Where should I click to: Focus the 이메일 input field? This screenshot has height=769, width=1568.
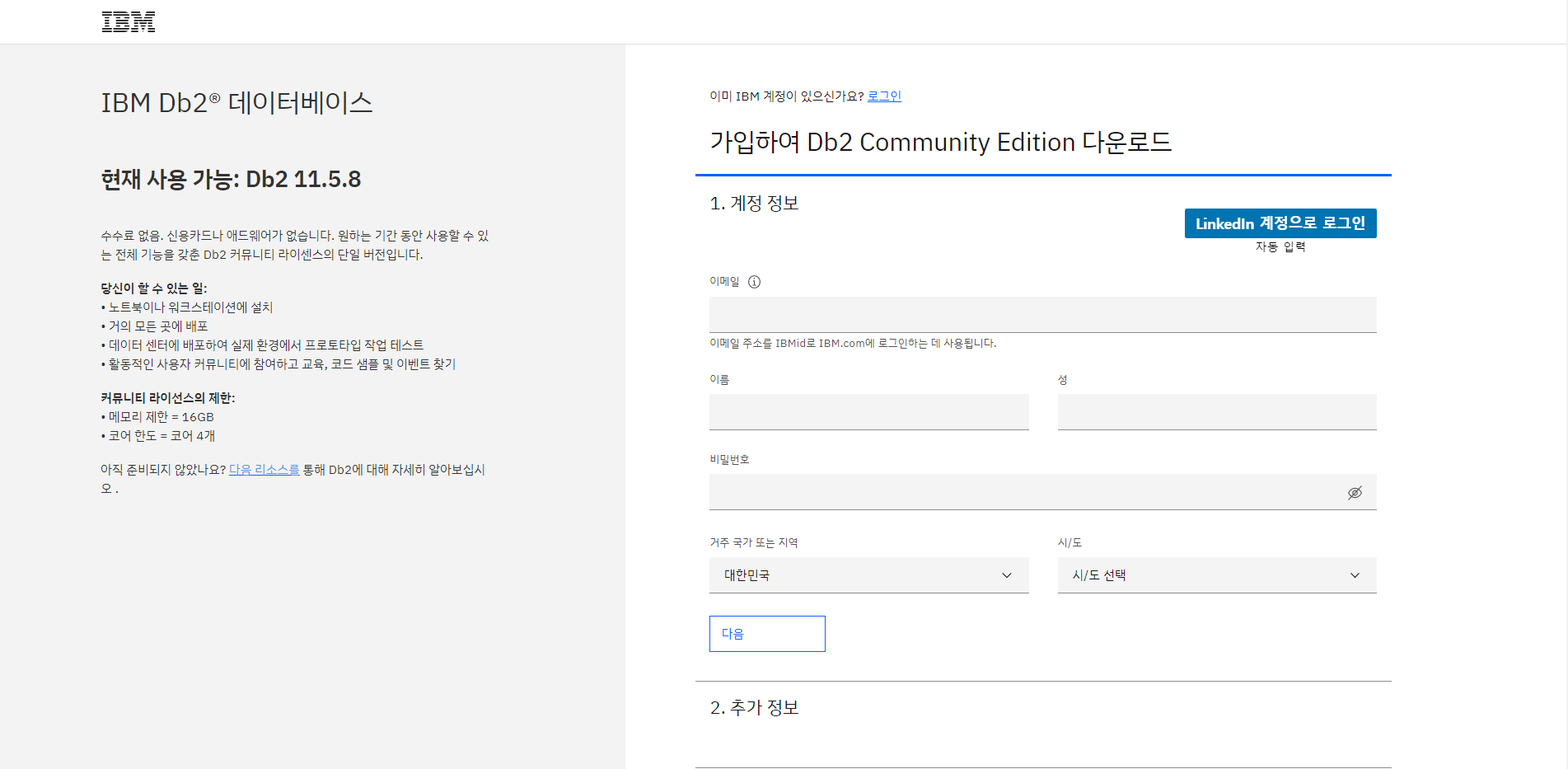point(1042,315)
